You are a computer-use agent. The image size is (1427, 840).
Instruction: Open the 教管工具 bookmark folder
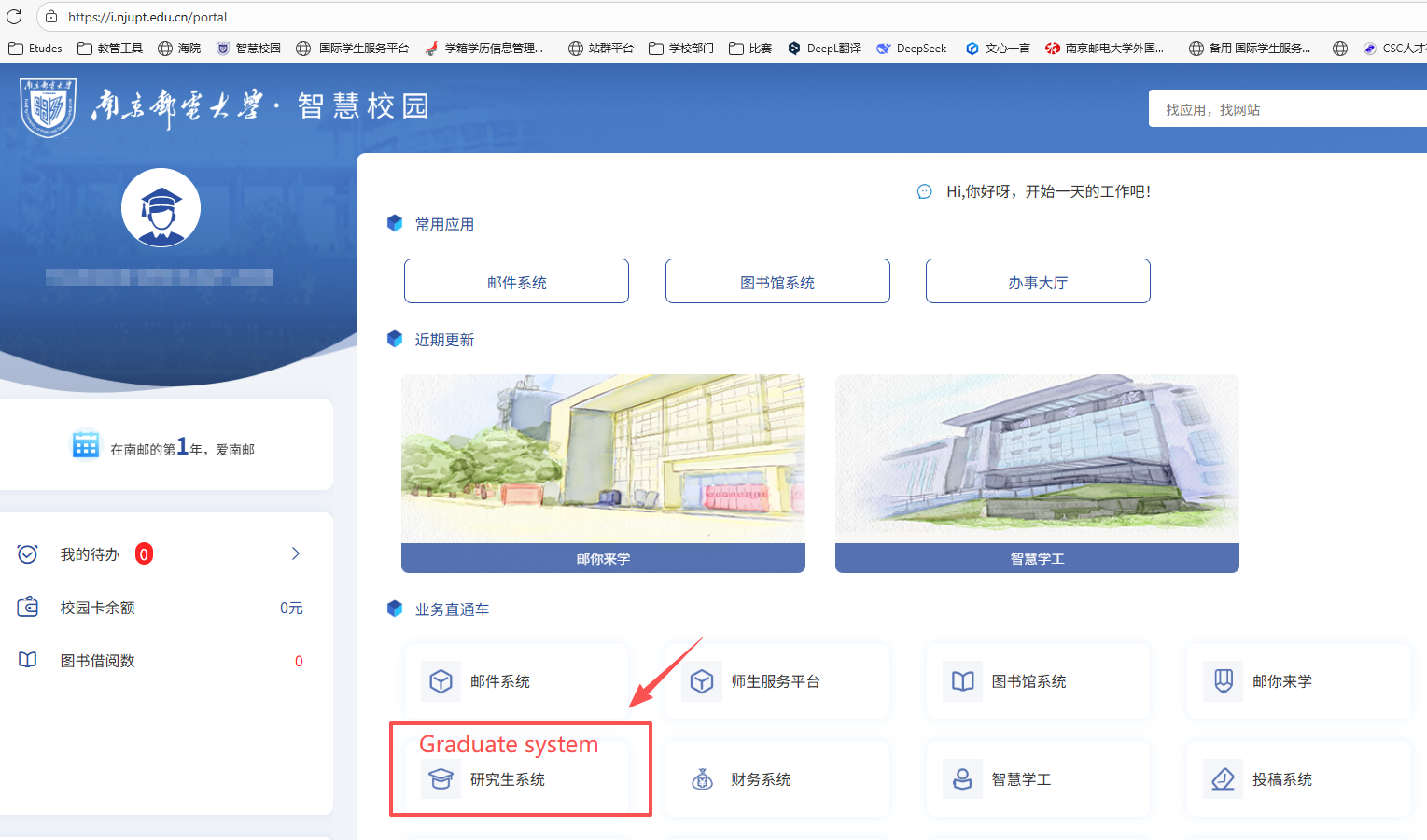click(x=110, y=49)
